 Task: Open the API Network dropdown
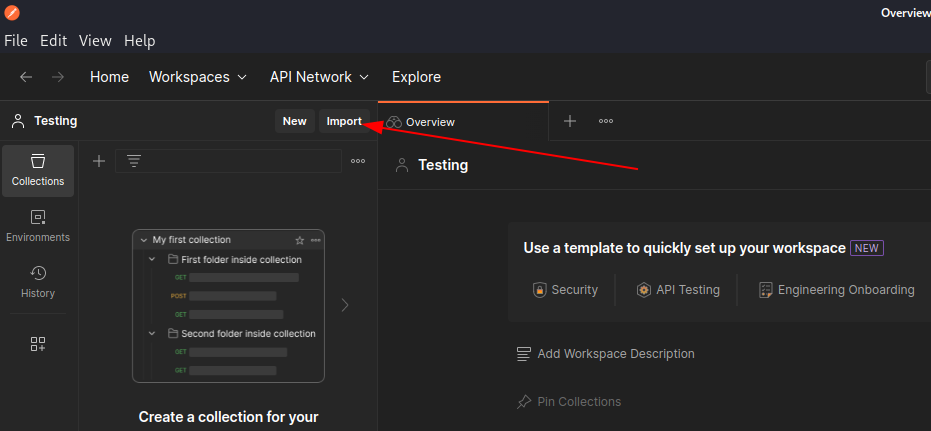(x=319, y=77)
